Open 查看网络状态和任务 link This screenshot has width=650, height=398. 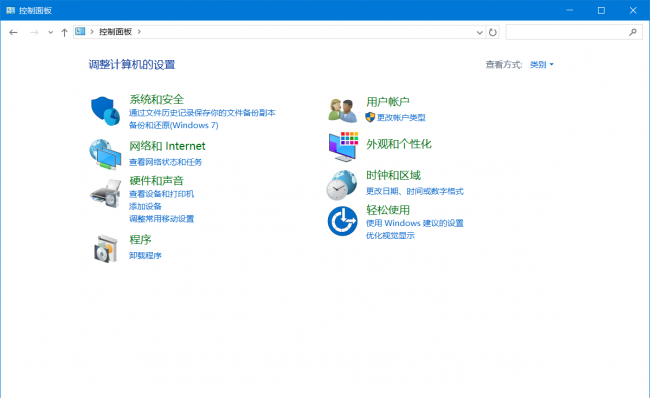click(x=165, y=162)
